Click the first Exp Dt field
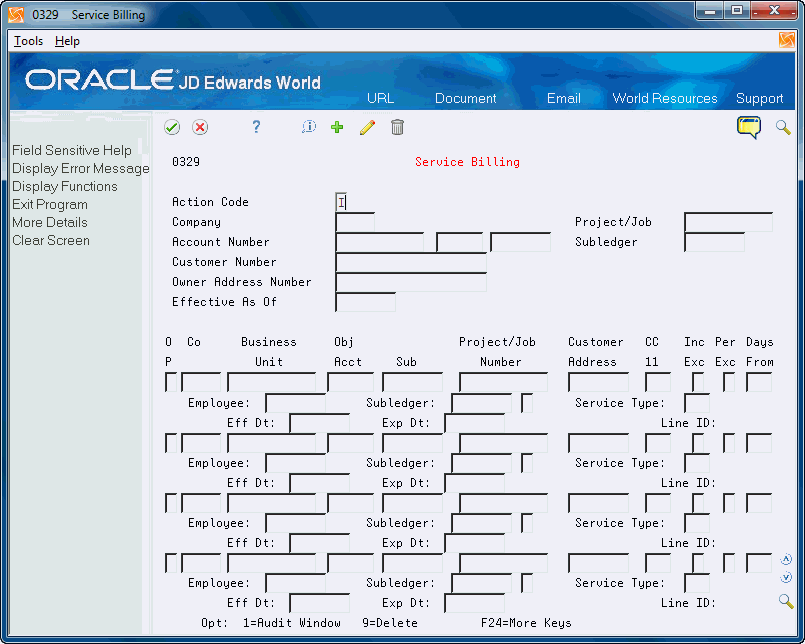 (474, 423)
